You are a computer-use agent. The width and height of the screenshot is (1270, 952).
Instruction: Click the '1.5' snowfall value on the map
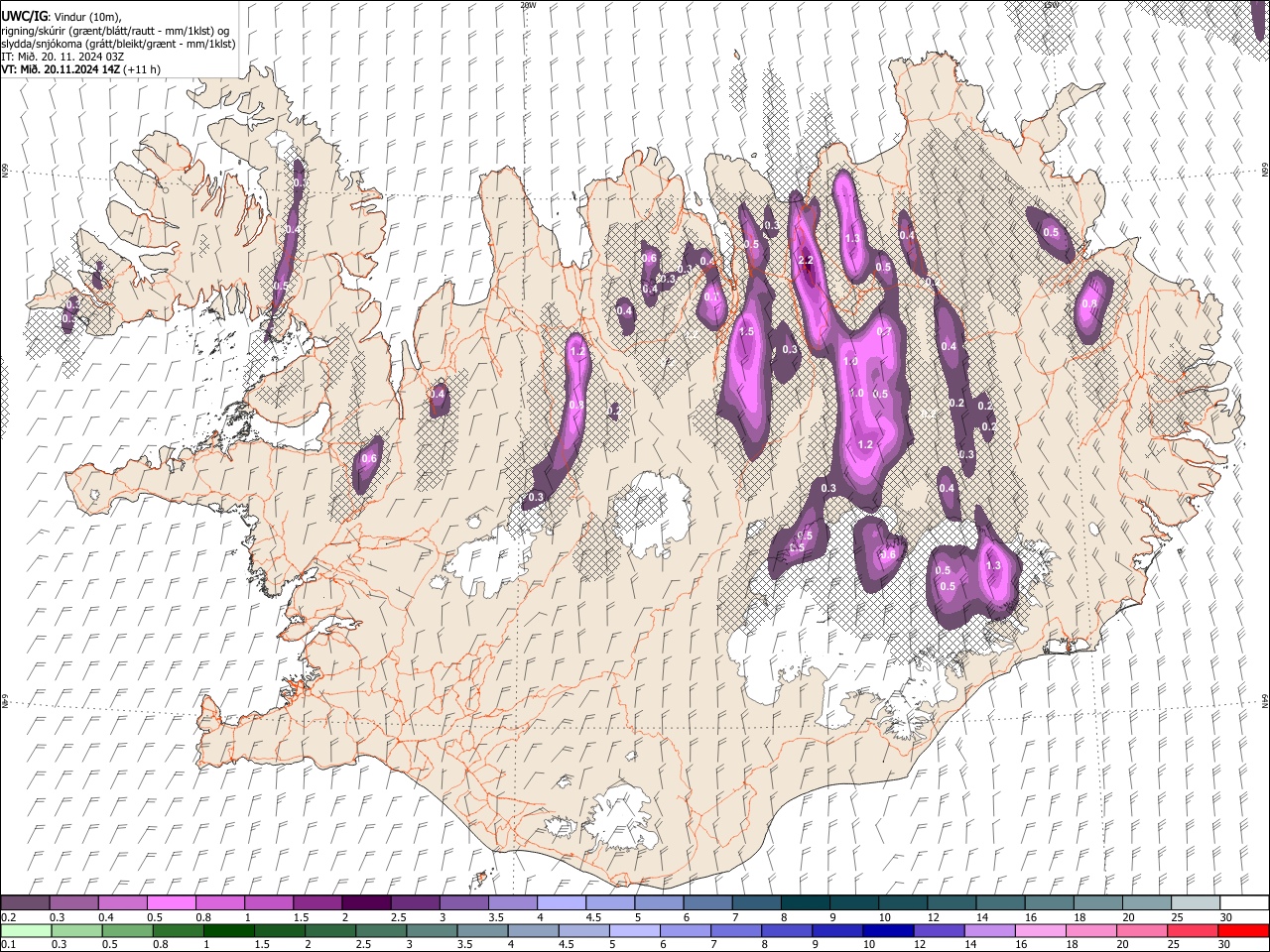tap(747, 332)
